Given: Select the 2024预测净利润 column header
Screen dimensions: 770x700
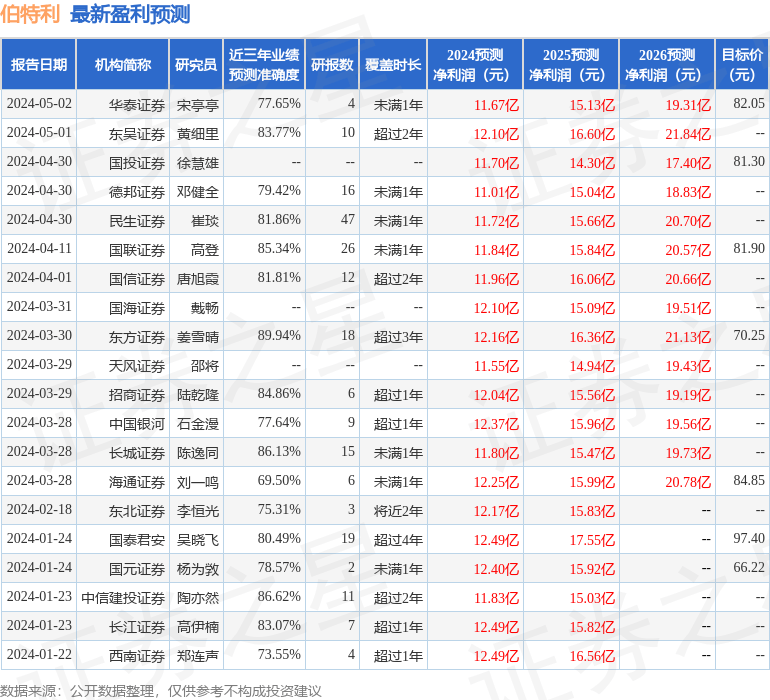Looking at the screenshot, I should 475,65.
